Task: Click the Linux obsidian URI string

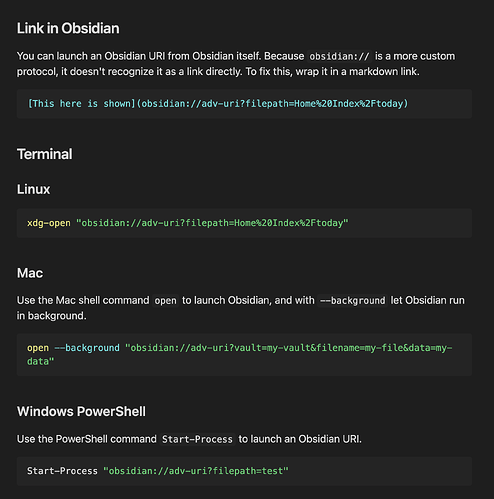Action: (212, 223)
